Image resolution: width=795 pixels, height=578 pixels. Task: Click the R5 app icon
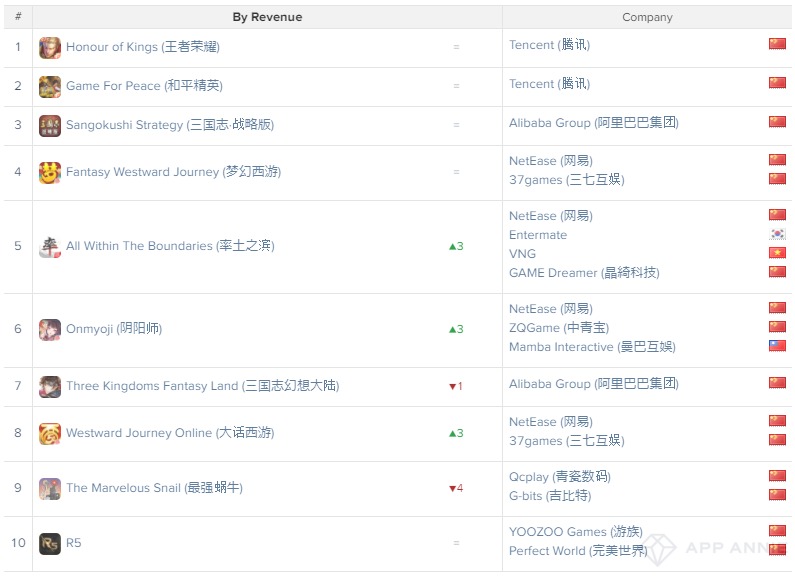50,544
